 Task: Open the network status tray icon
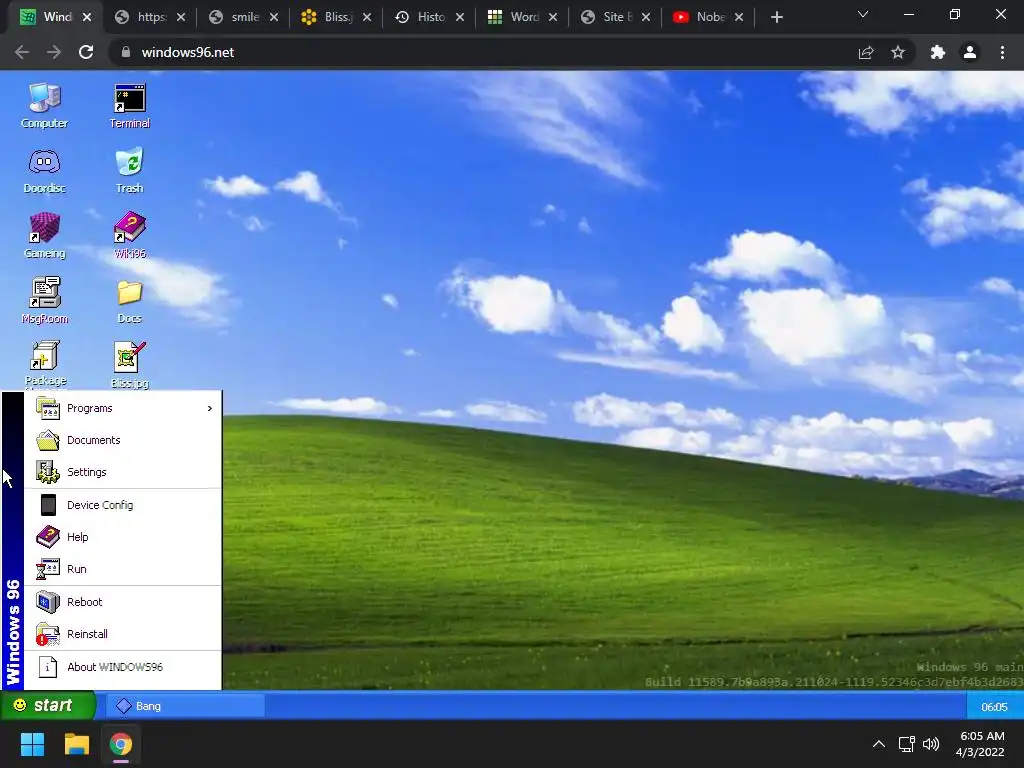tap(906, 744)
